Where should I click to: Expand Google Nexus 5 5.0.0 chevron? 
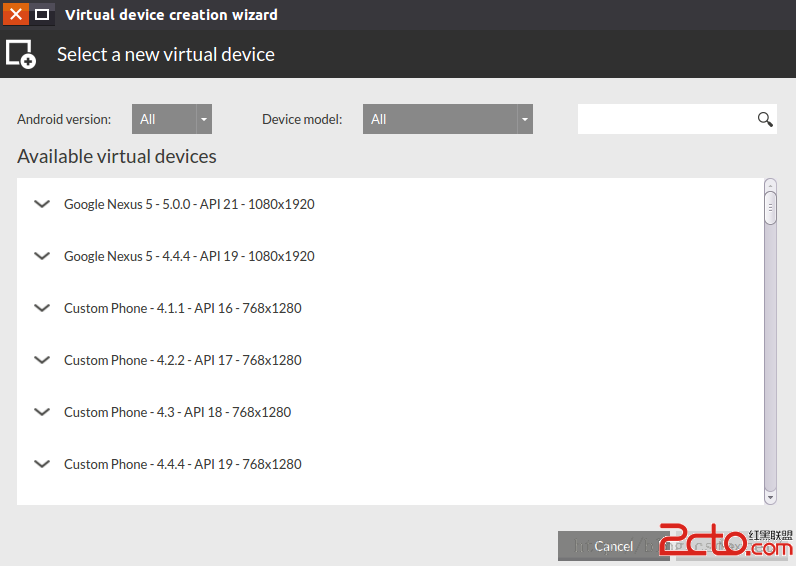coord(42,204)
